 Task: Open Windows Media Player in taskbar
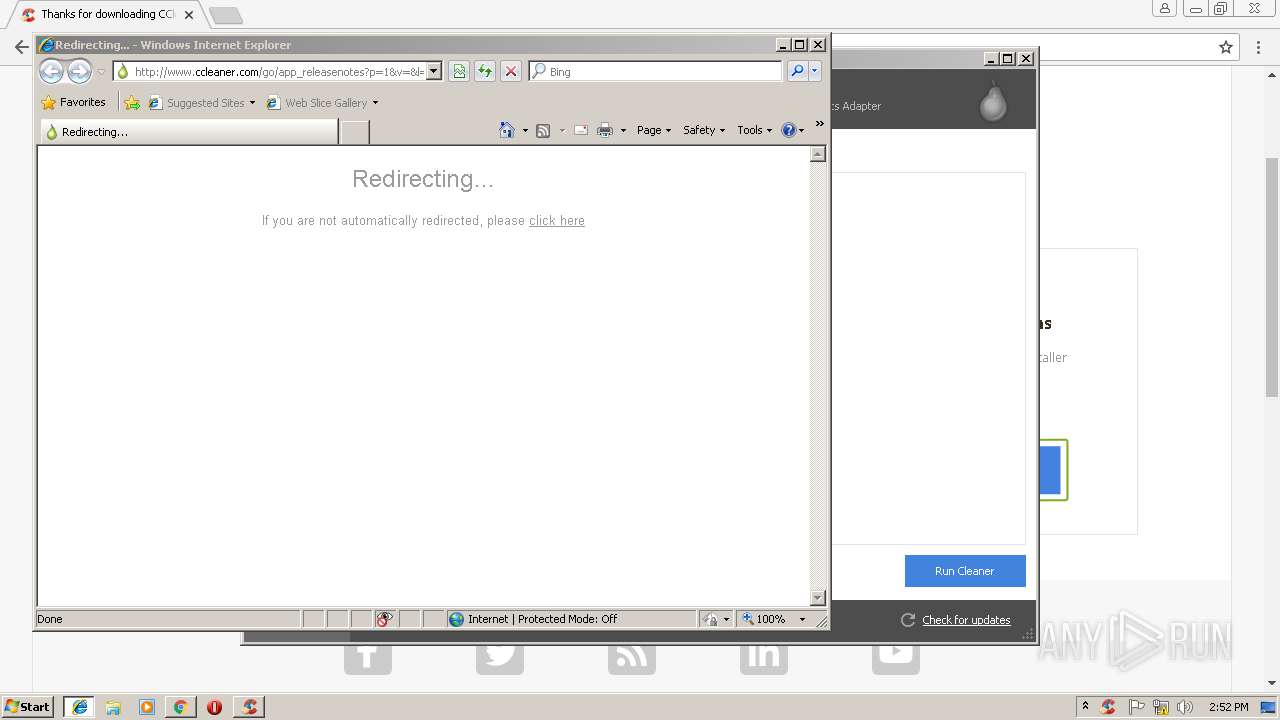click(147, 706)
